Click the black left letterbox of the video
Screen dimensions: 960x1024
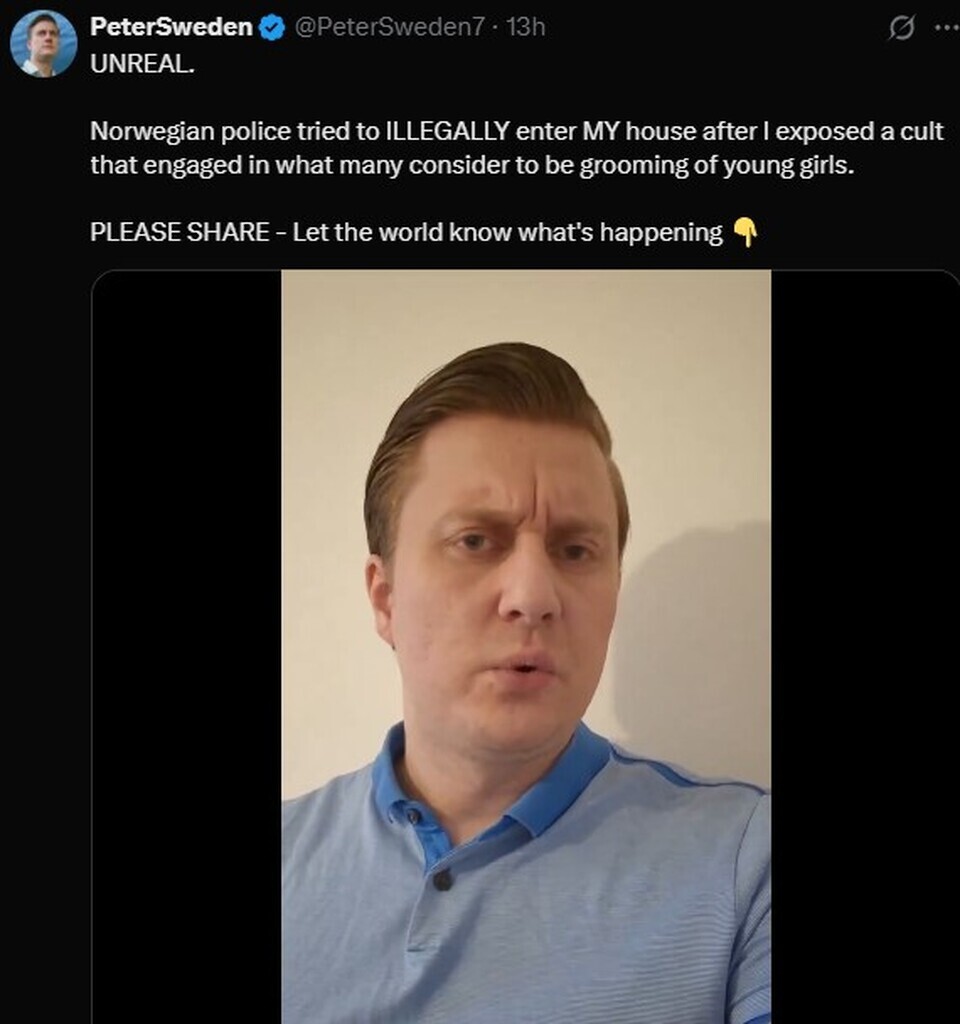187,647
